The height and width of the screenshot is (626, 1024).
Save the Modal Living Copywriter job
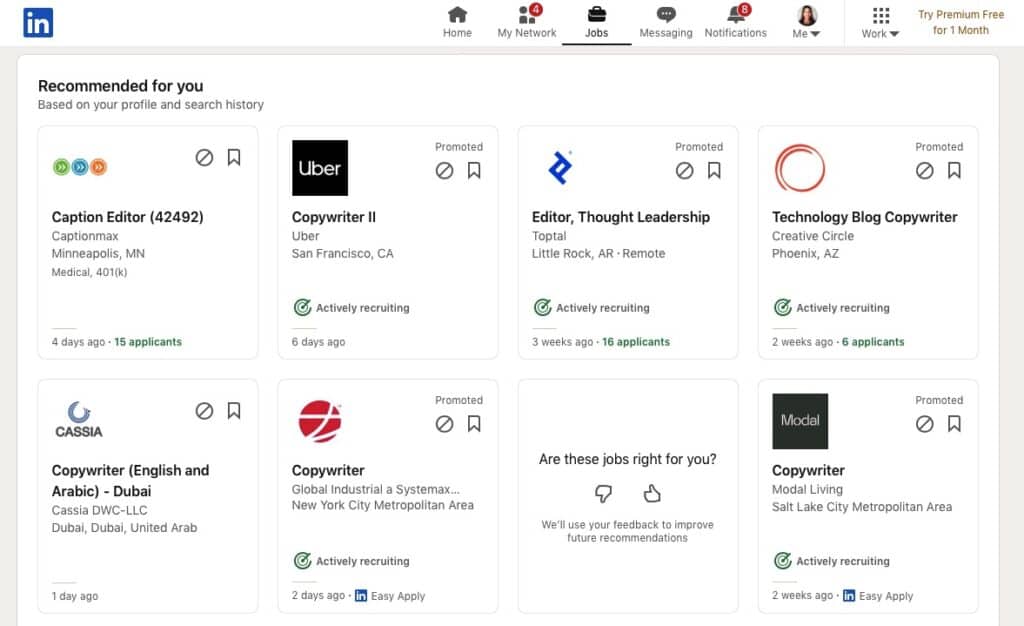click(x=954, y=424)
